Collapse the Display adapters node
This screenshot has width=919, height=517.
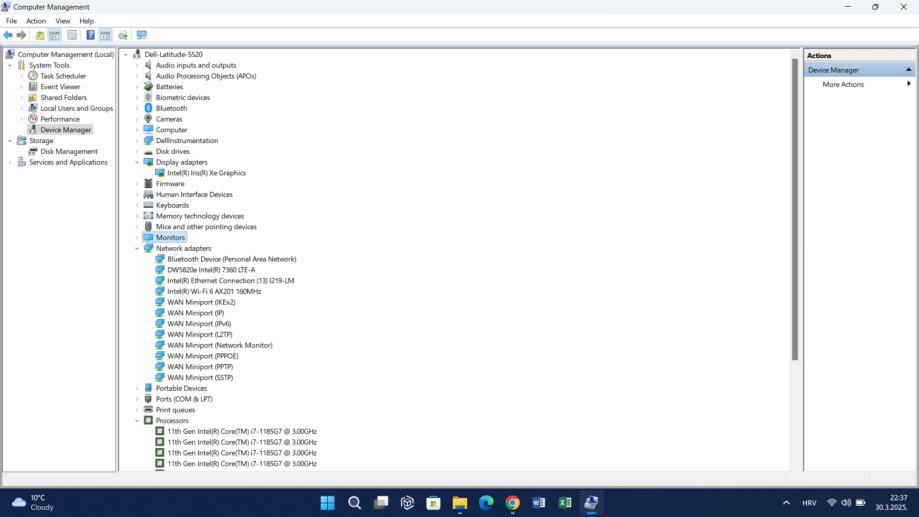click(137, 162)
